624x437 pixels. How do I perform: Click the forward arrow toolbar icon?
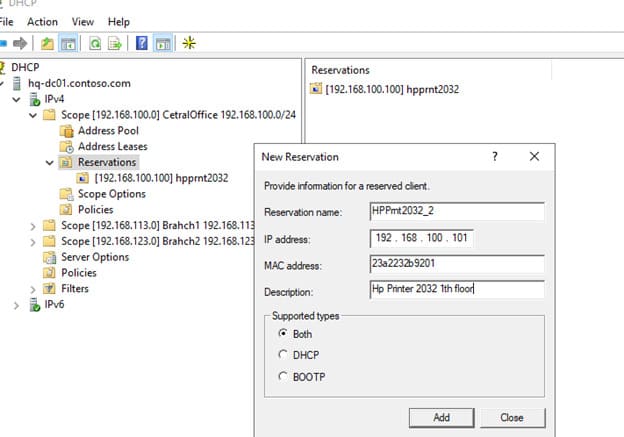19,44
